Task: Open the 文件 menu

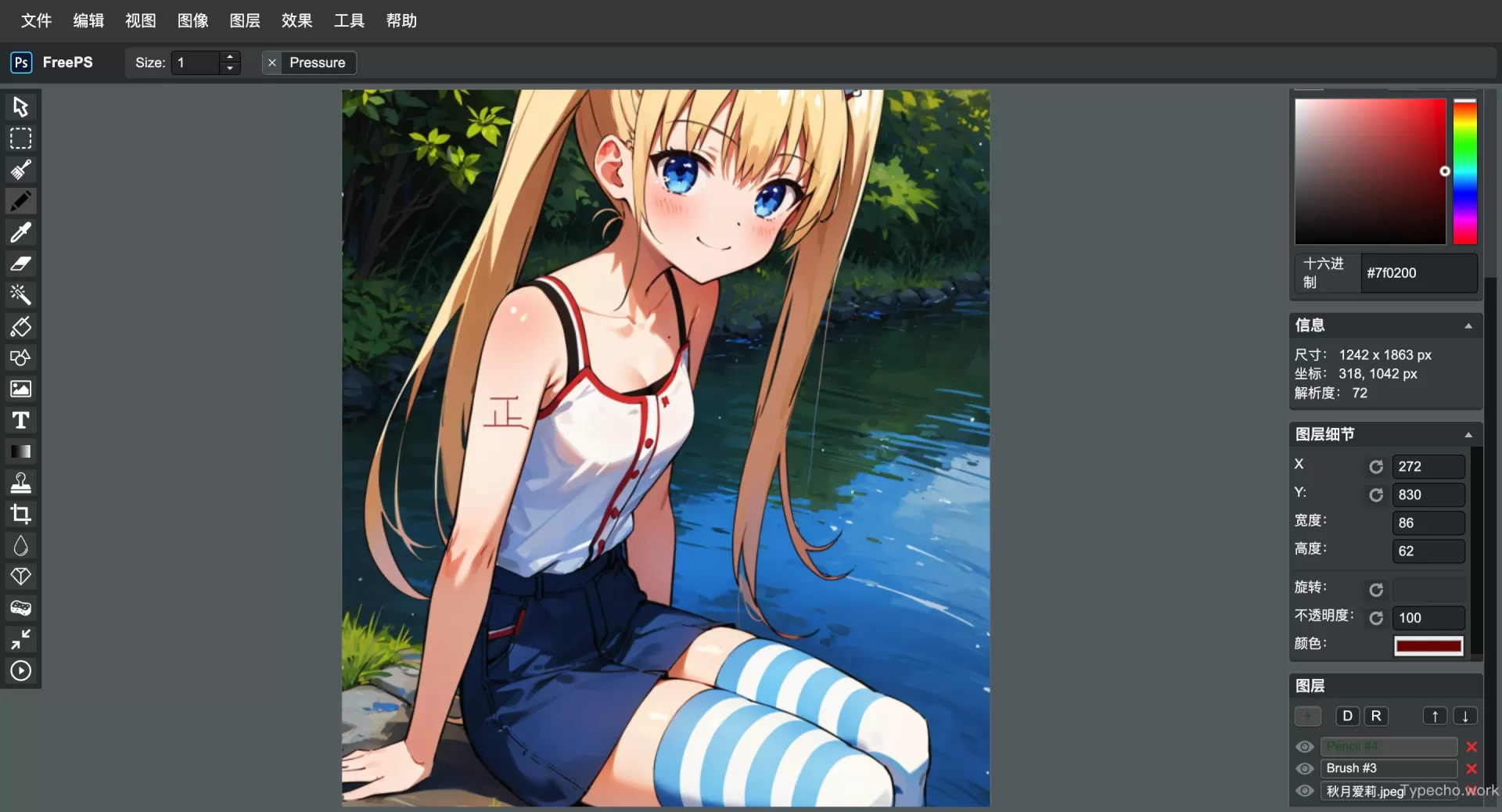Action: [x=35, y=20]
